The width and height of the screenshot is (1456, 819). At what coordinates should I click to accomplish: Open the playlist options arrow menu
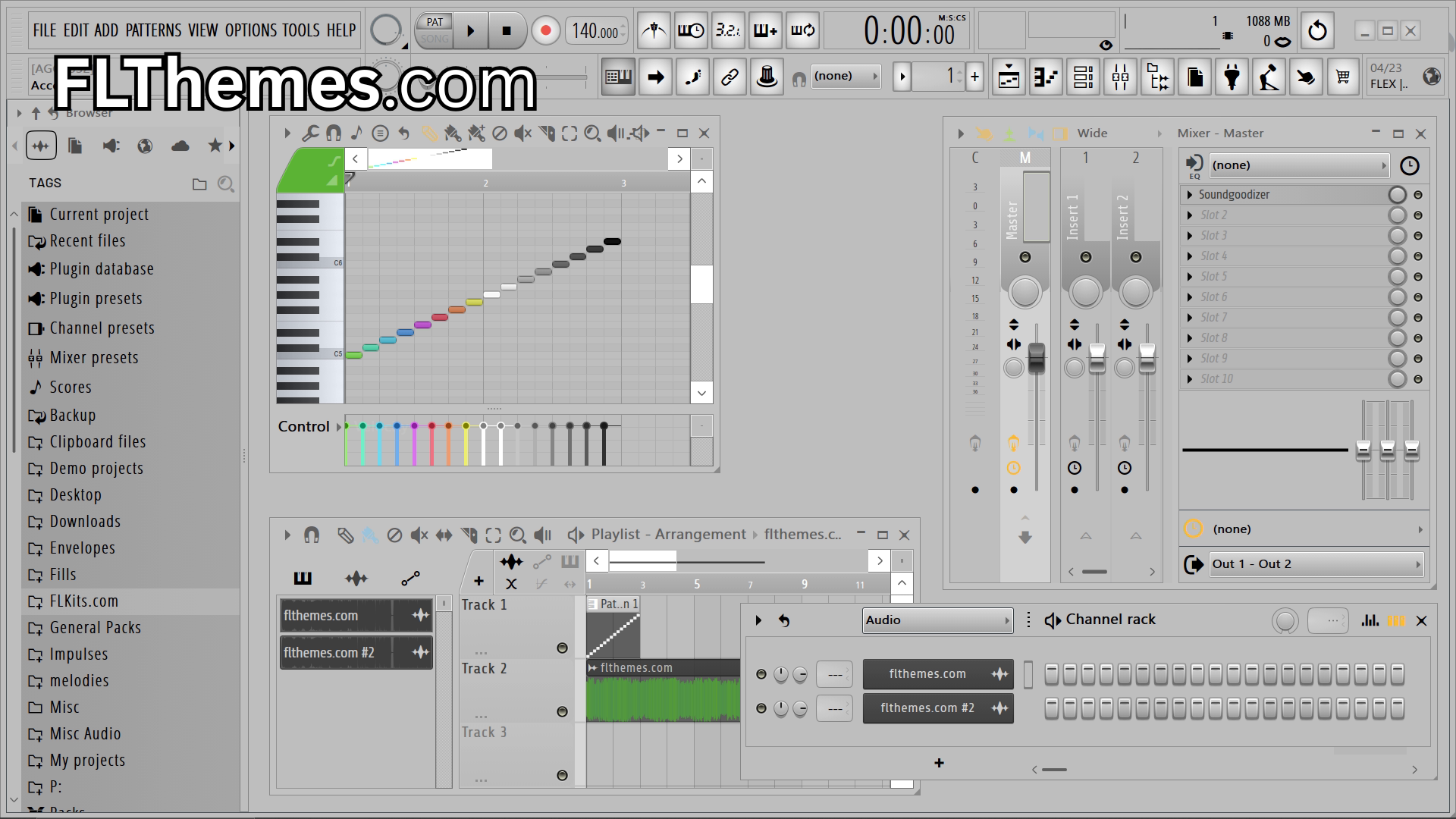(287, 535)
